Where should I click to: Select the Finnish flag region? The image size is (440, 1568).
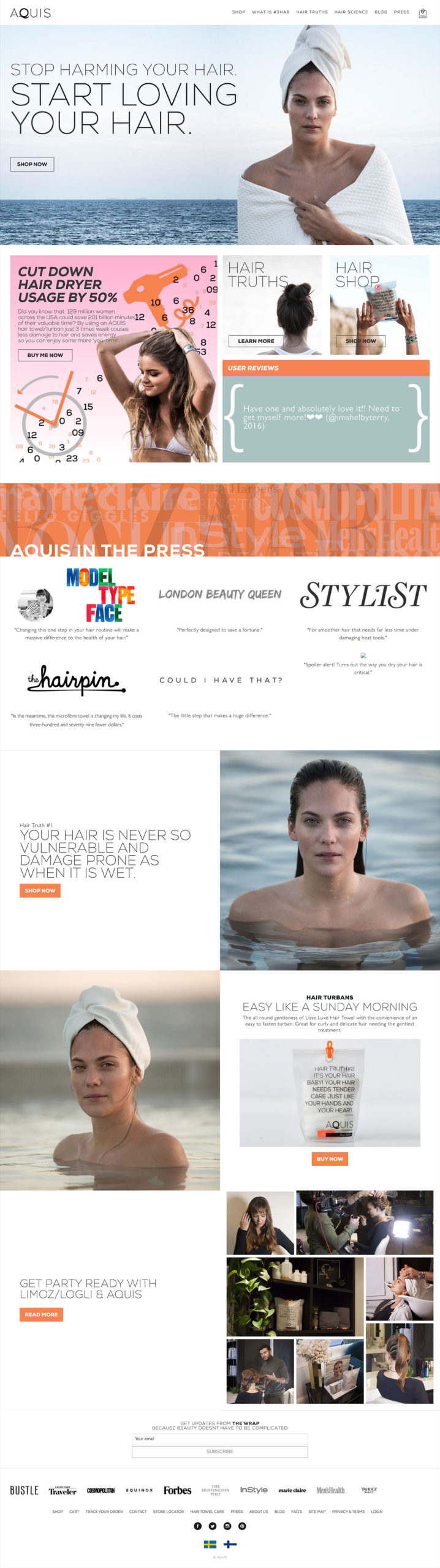pyautogui.click(x=230, y=1544)
